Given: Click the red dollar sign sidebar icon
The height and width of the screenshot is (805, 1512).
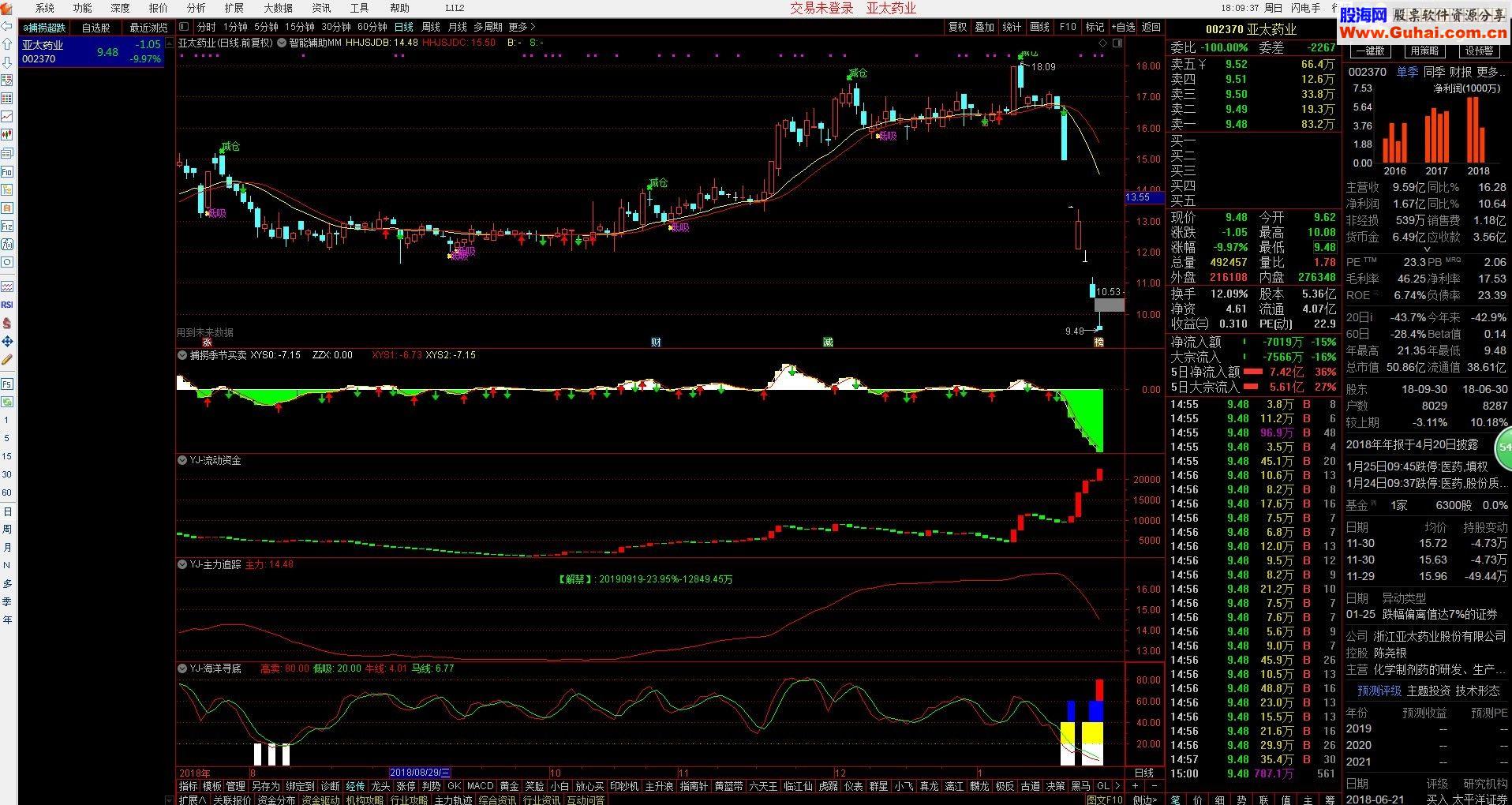Looking at the screenshot, I should [7, 324].
